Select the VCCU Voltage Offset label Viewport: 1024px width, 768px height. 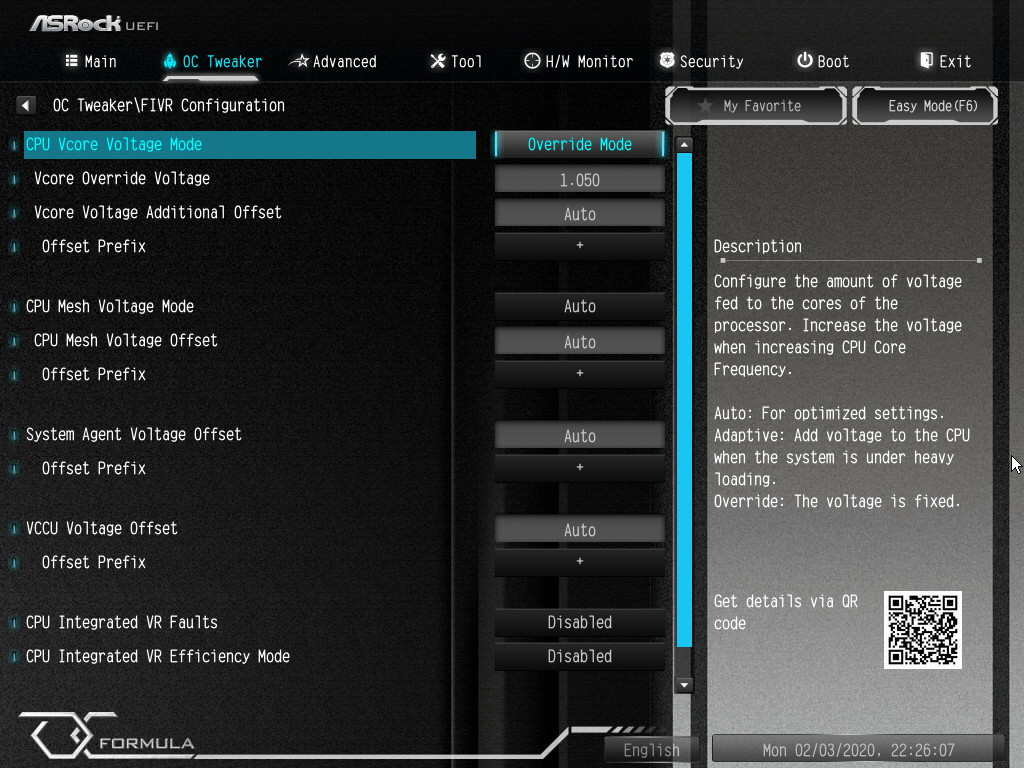[101, 529]
